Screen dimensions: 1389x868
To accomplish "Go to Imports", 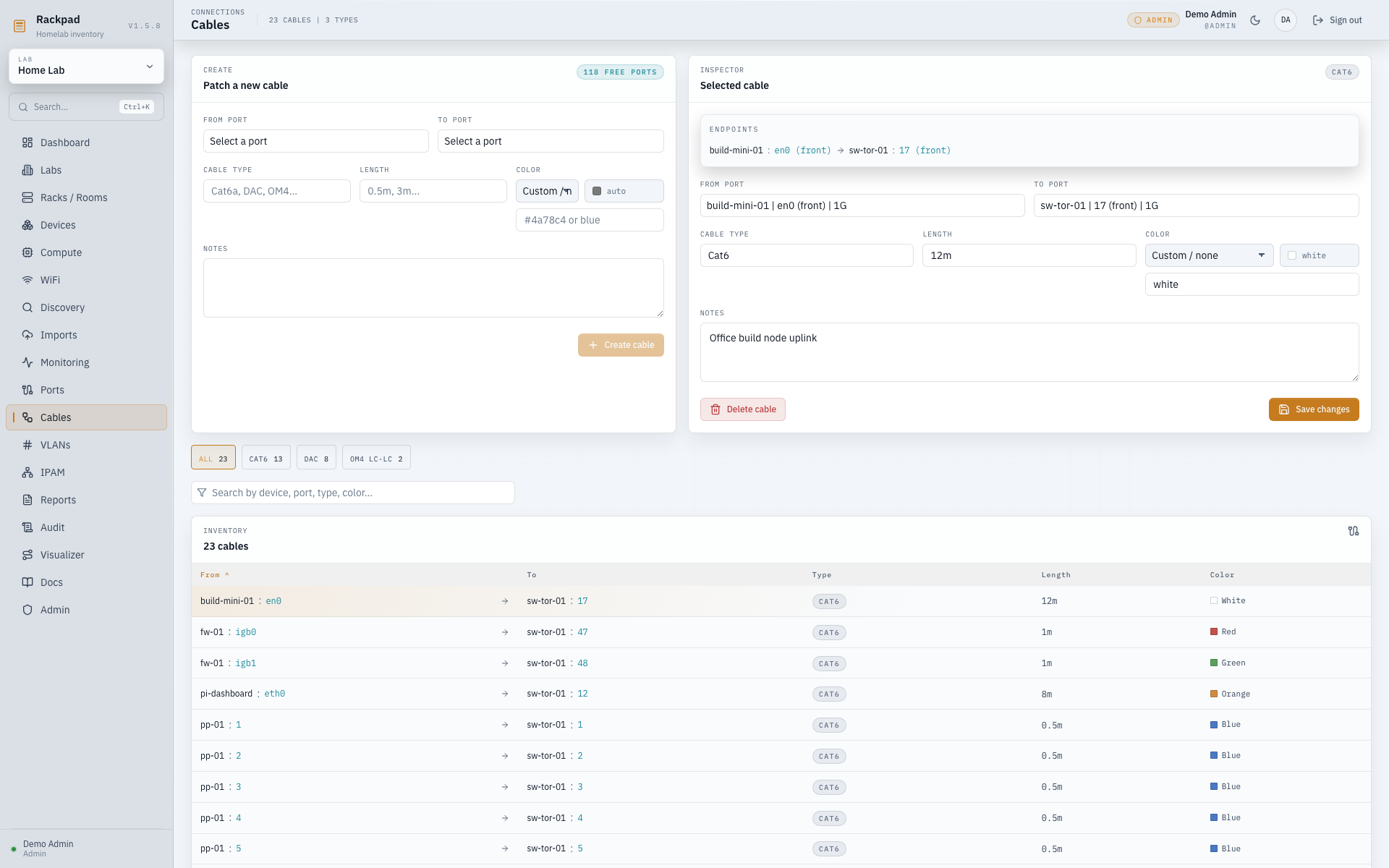I will click(x=86, y=335).
